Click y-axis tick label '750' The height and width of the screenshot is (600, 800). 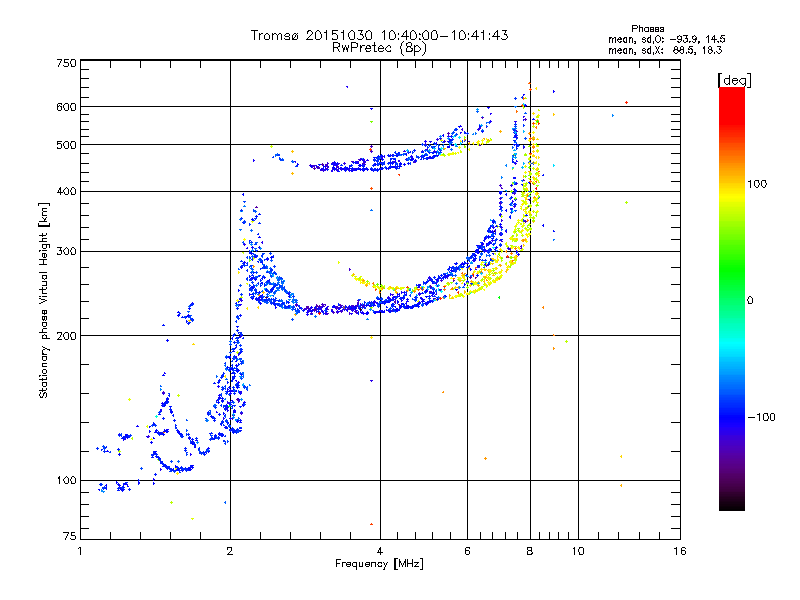(x=66, y=63)
